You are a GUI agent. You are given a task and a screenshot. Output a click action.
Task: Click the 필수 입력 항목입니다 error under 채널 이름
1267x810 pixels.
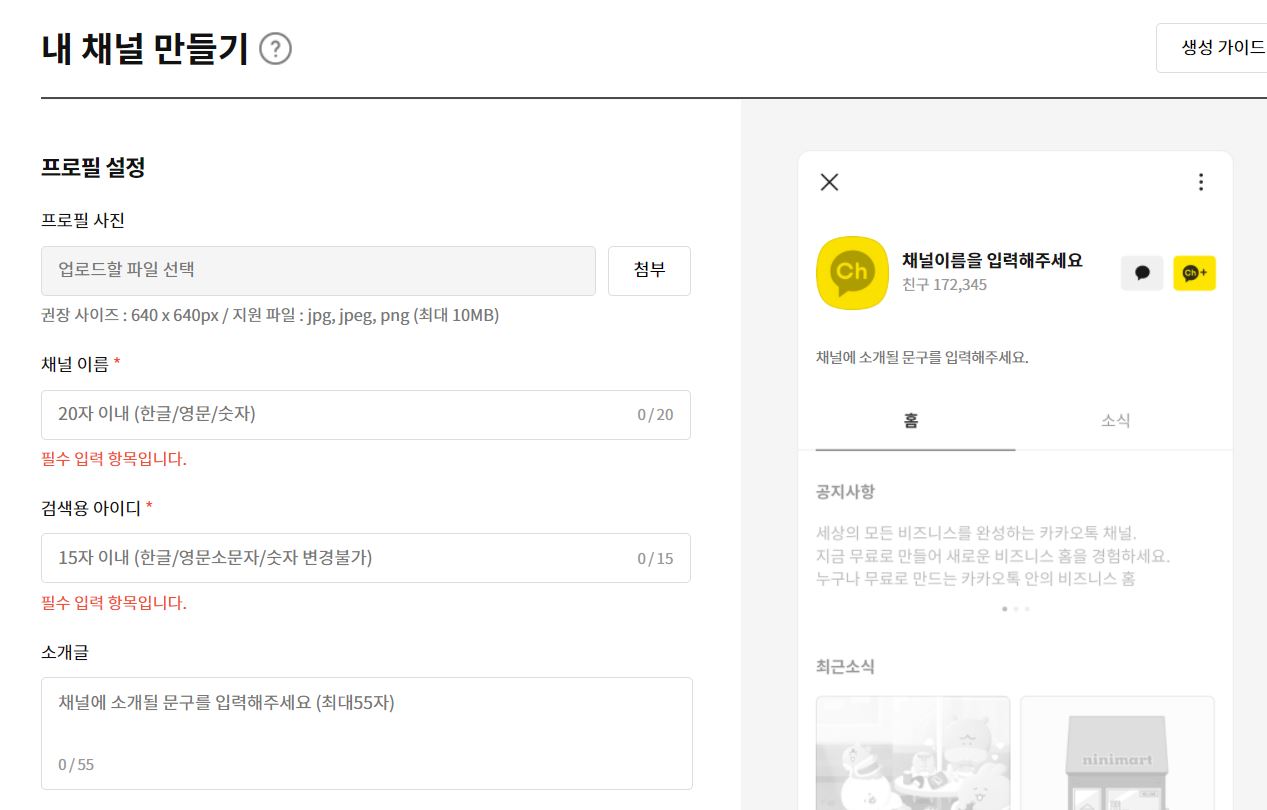tap(114, 459)
